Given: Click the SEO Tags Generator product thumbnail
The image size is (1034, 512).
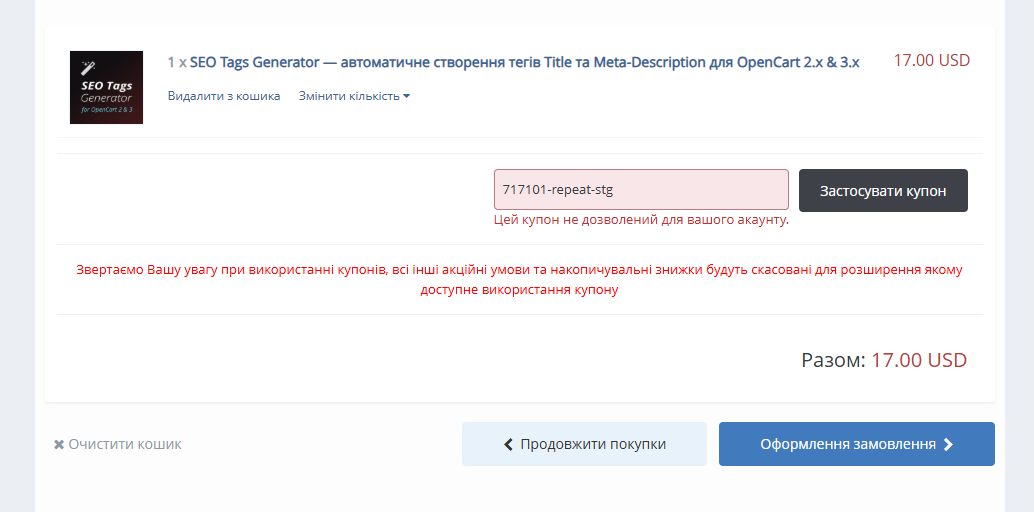Looking at the screenshot, I should point(106,88).
